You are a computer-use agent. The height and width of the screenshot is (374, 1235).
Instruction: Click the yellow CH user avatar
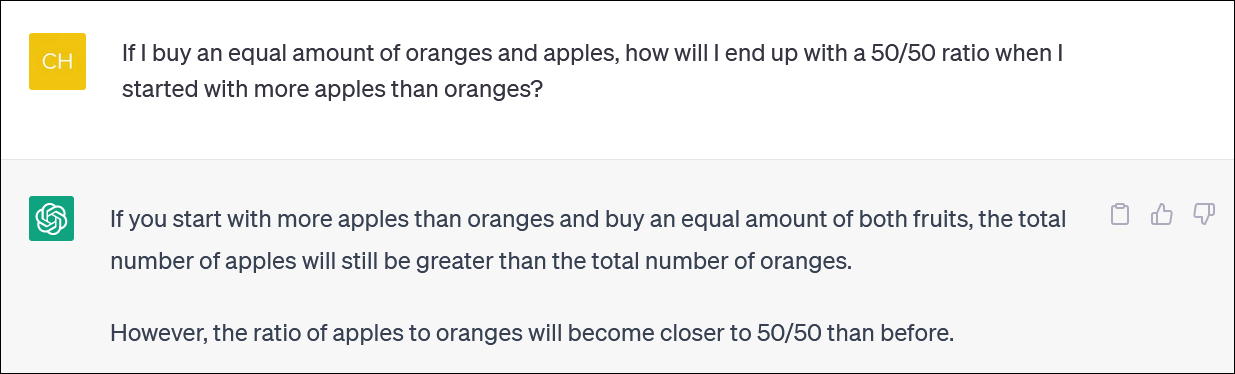tap(57, 61)
